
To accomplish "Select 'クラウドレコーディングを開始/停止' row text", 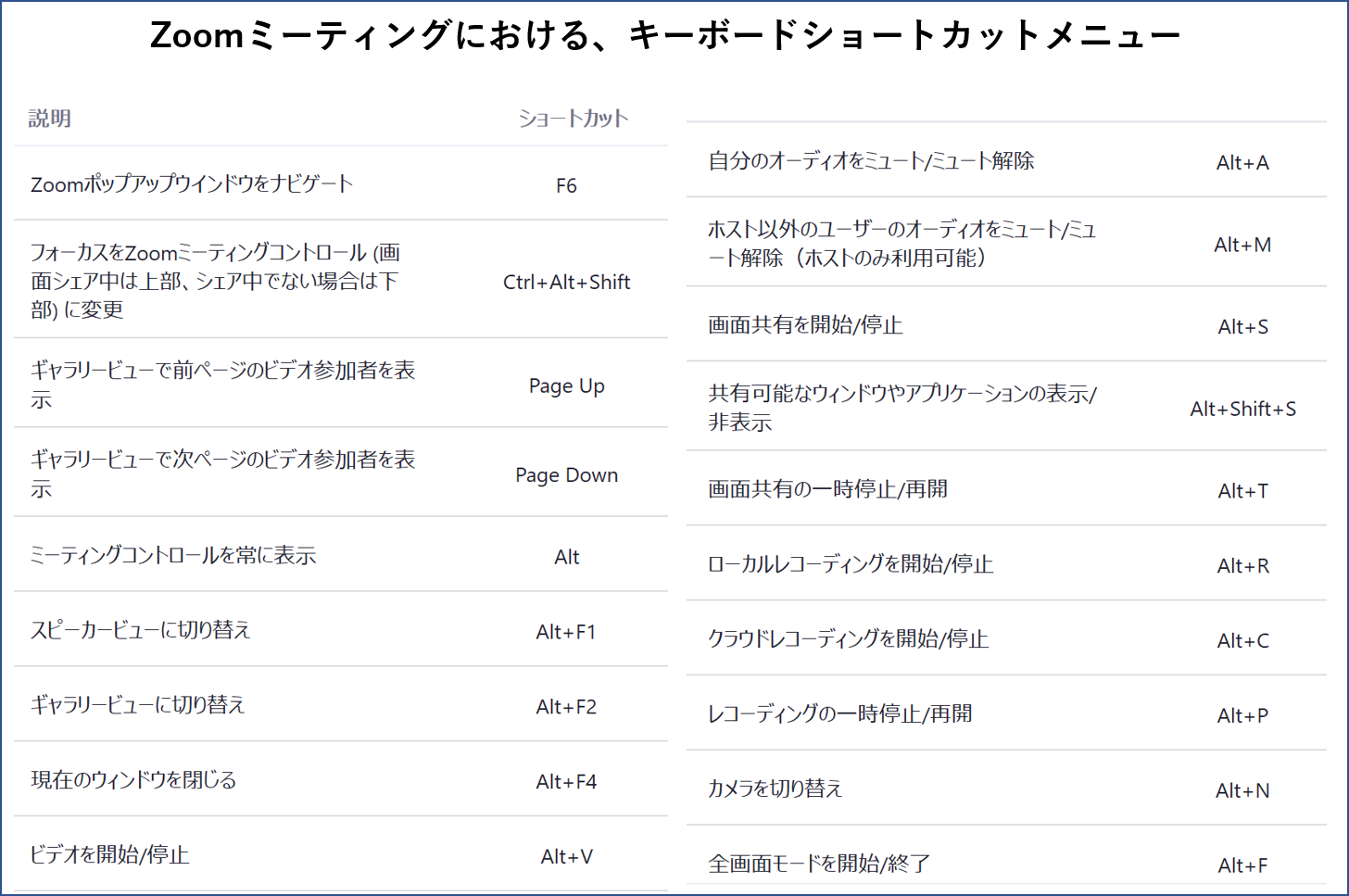I will (849, 639).
